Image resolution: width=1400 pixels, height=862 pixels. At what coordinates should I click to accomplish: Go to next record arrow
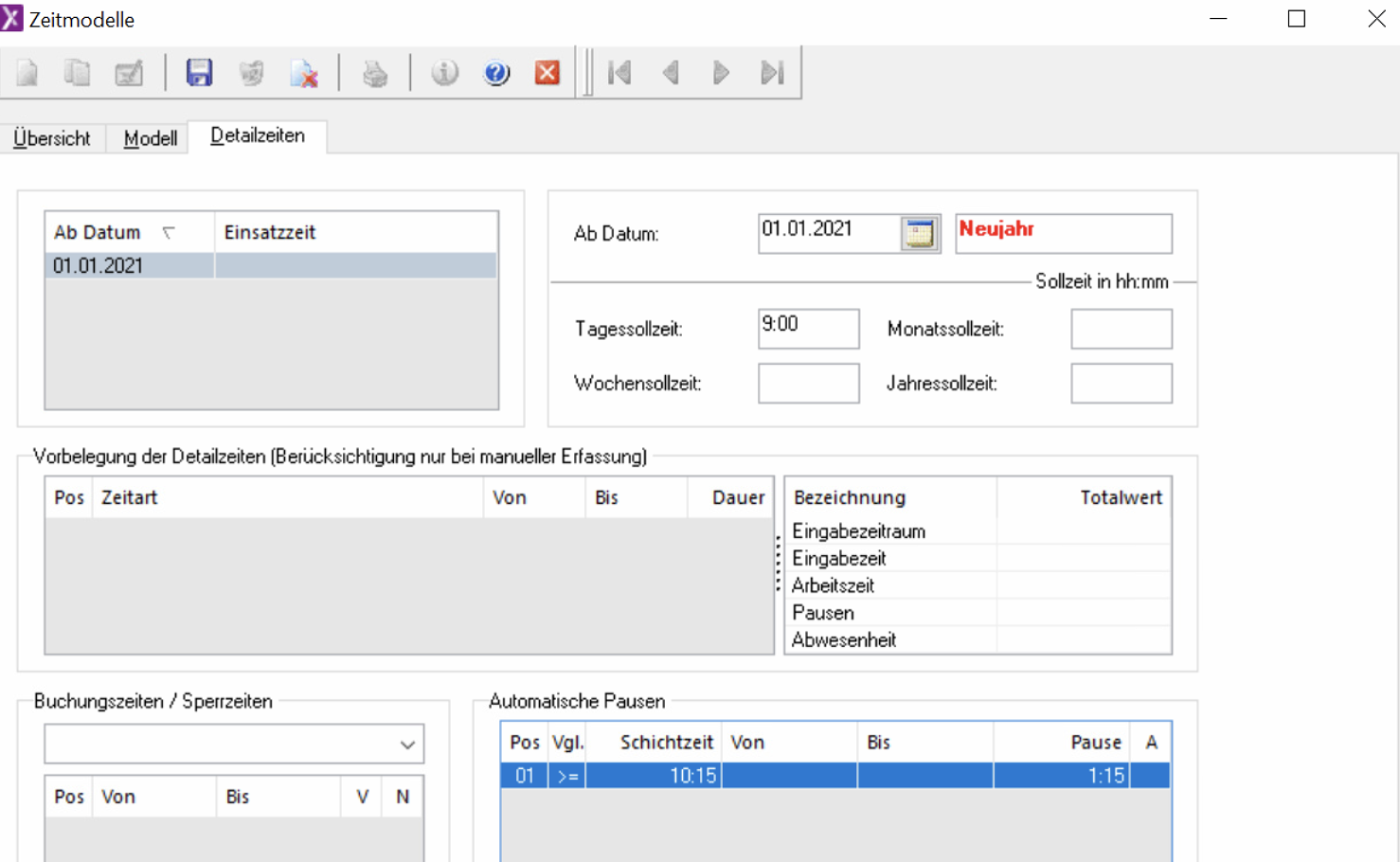tap(721, 73)
